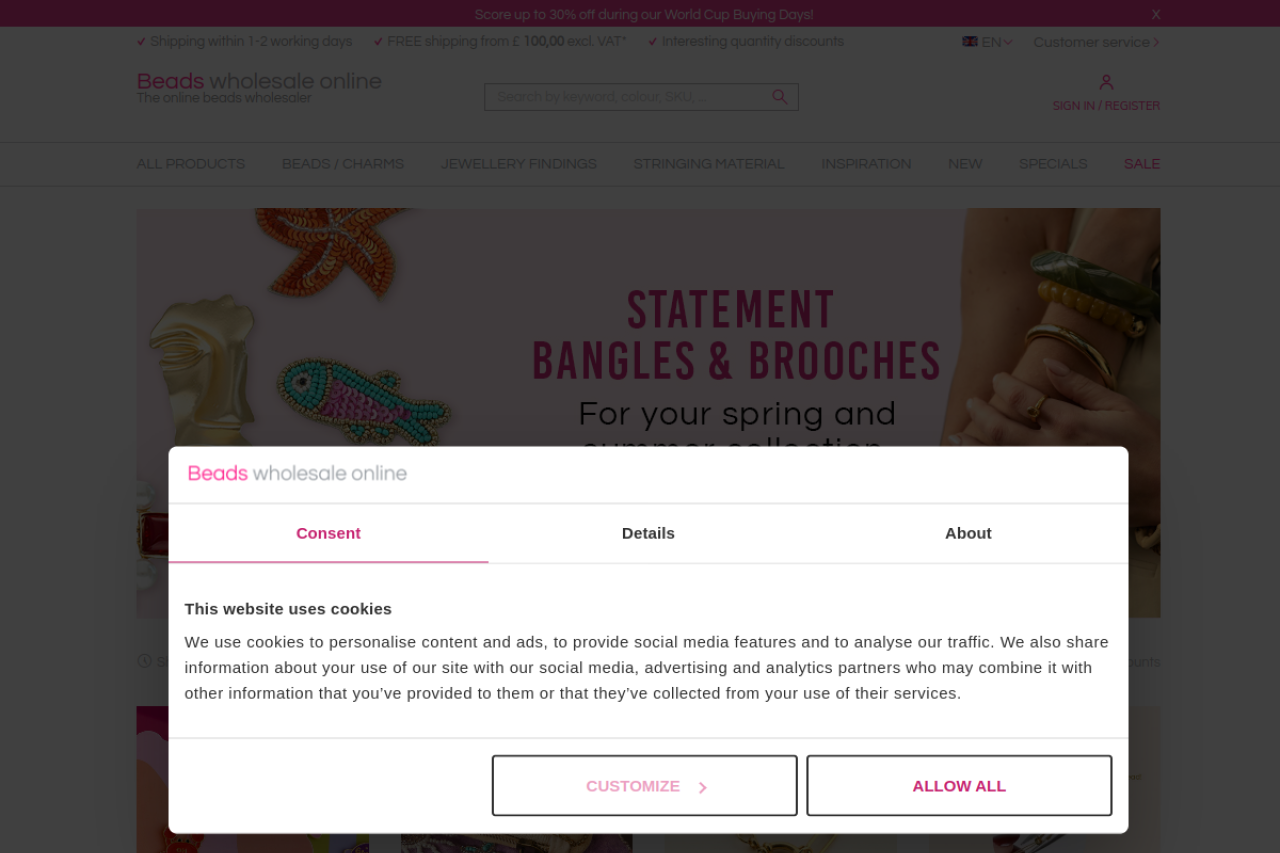Click the Beads wholesale online logo
1280x853 pixels.
[259, 88]
